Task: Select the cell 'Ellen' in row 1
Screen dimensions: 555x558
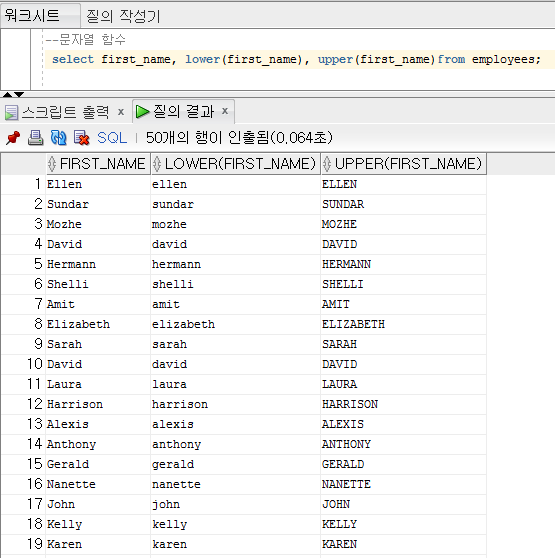Action: click(x=98, y=184)
